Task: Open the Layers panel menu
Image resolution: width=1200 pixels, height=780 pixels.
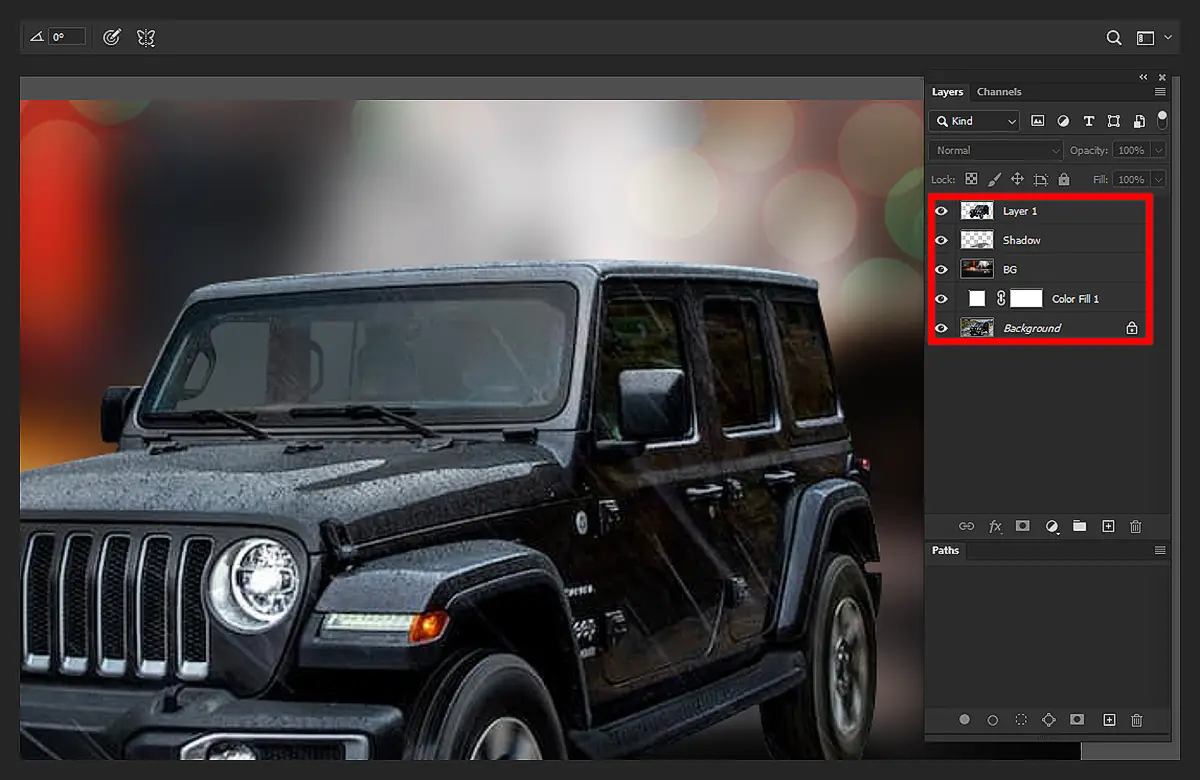Action: coord(1160,92)
